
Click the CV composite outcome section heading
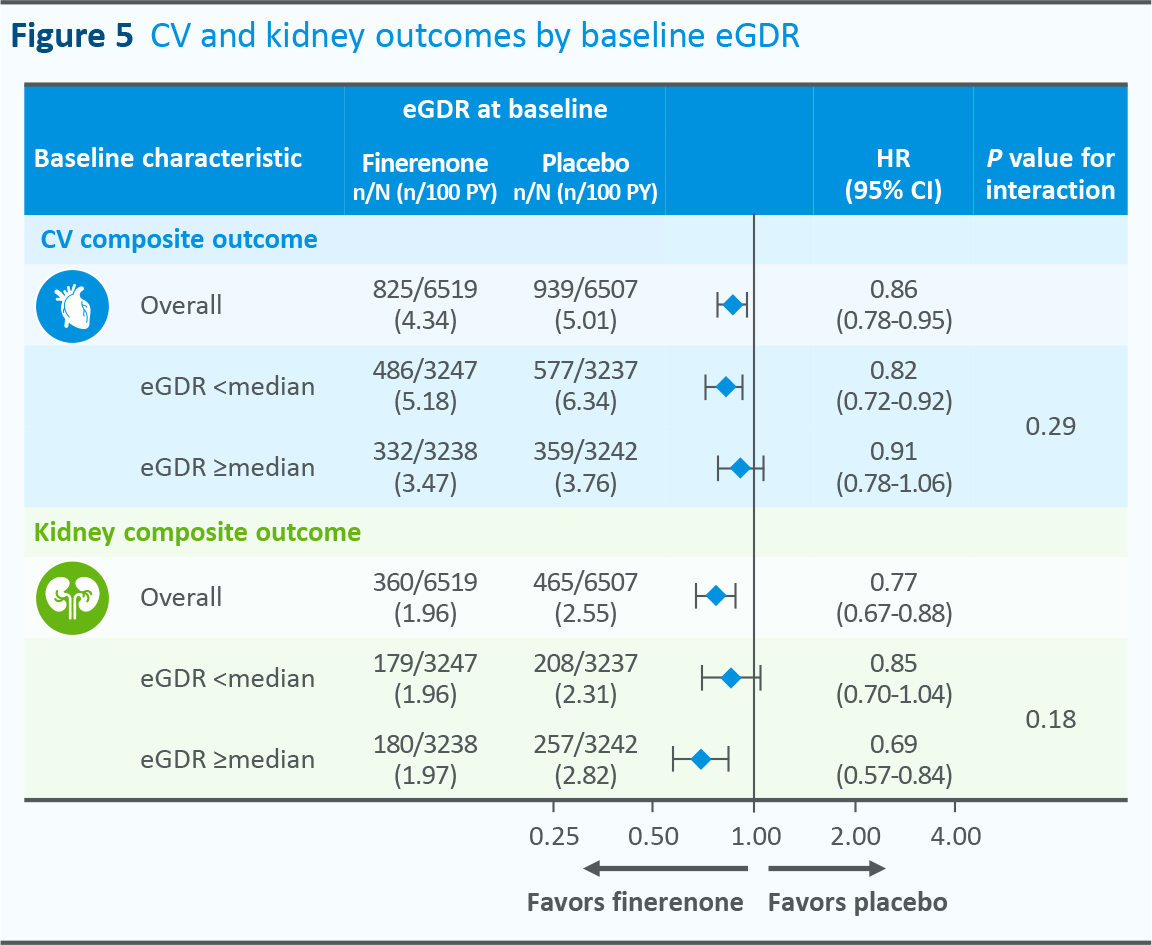click(179, 240)
